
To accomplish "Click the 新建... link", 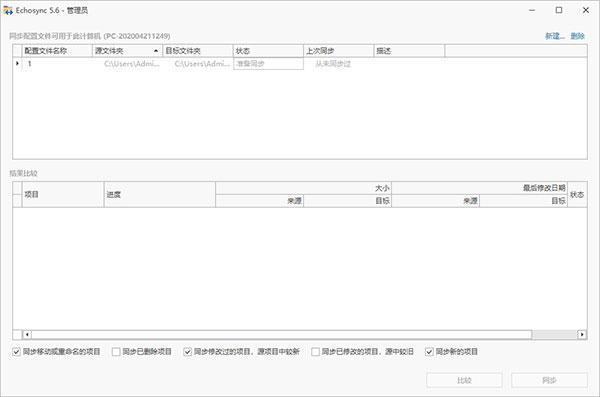I will click(x=555, y=36).
